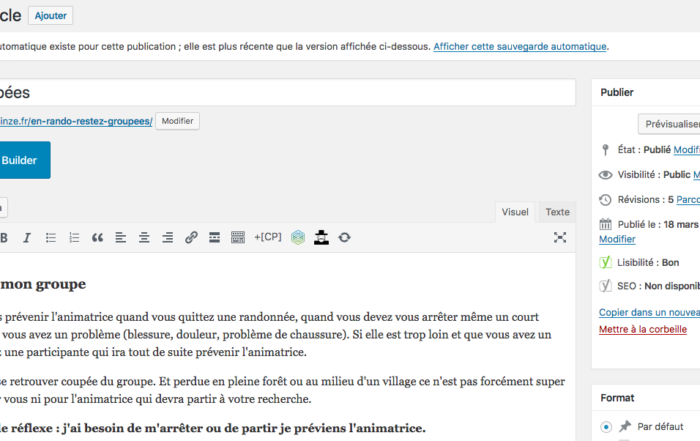Insert a bulleted list
Viewport: 700px width, 441px height.
point(51,237)
